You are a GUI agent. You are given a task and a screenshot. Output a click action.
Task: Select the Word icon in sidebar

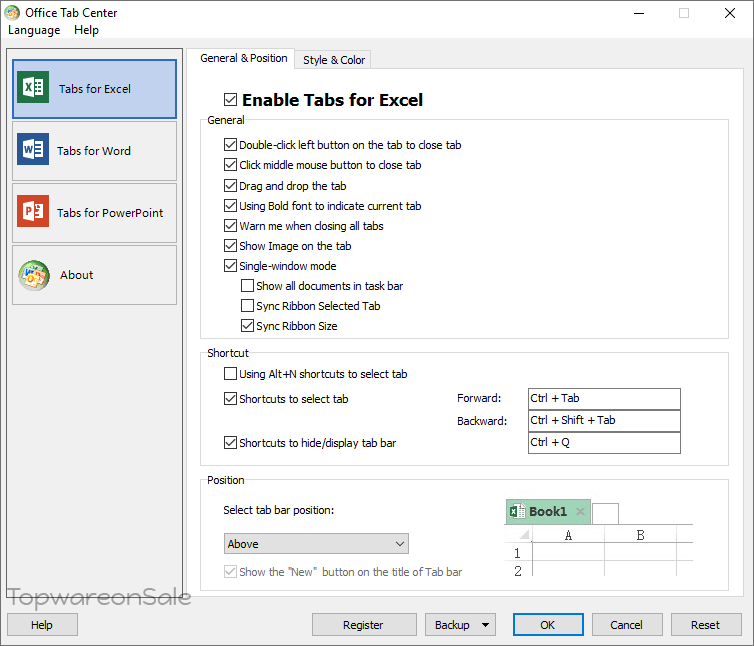point(33,149)
